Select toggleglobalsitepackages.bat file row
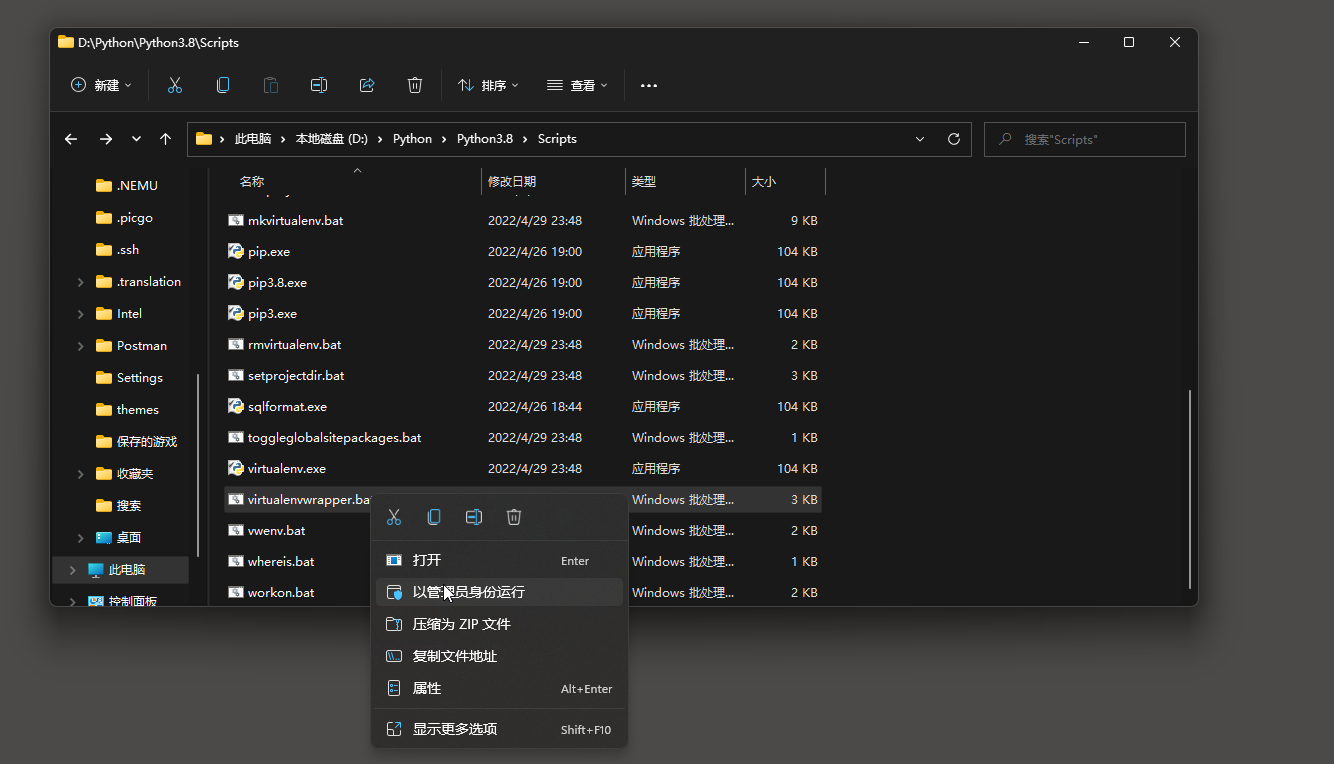The width and height of the screenshot is (1334, 764). [522, 438]
